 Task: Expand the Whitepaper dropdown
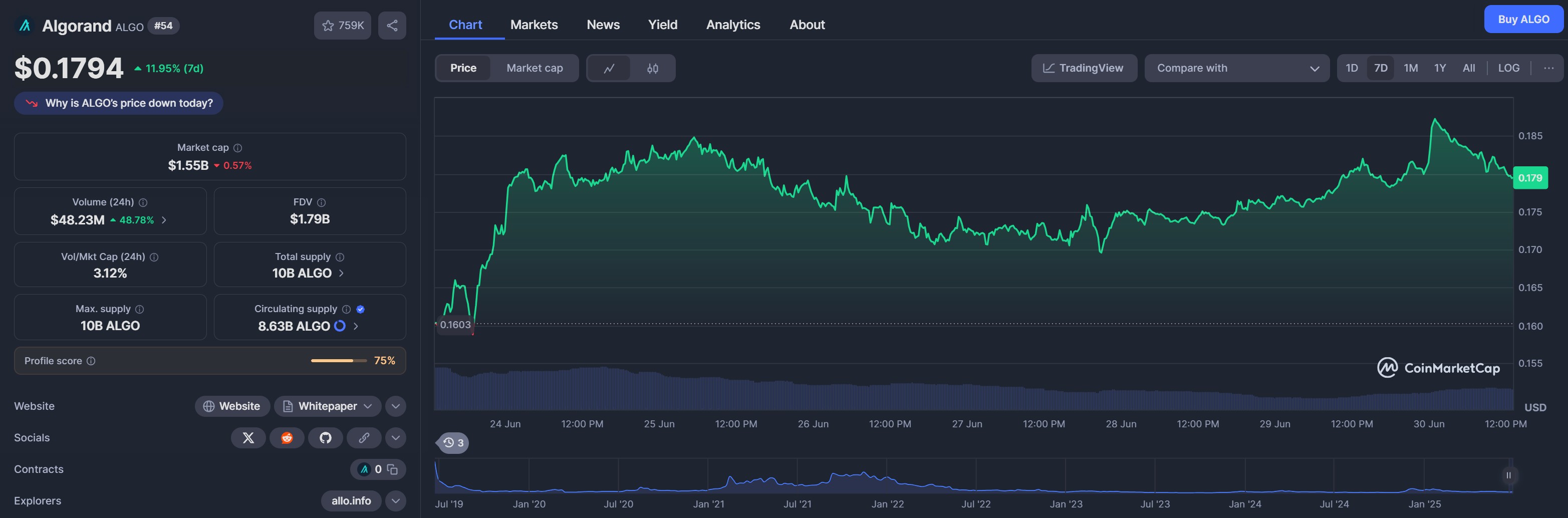[x=328, y=406]
